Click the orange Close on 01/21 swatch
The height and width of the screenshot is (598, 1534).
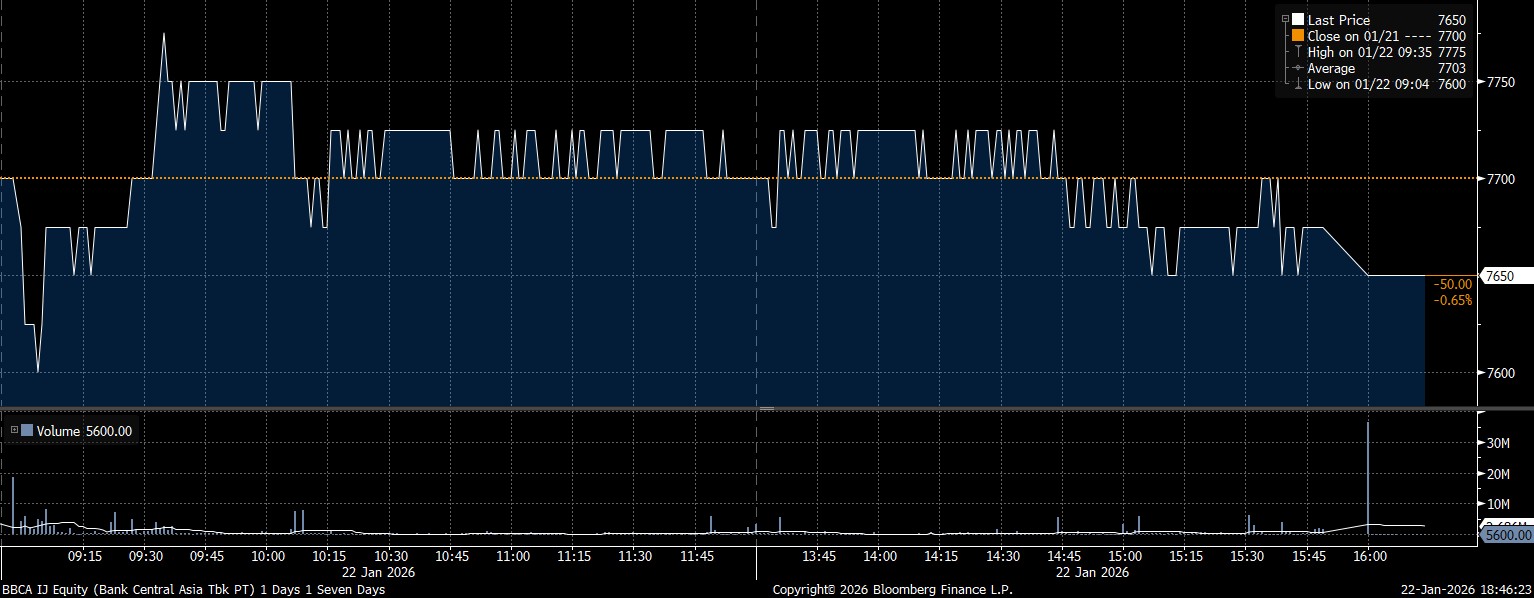coord(1297,36)
